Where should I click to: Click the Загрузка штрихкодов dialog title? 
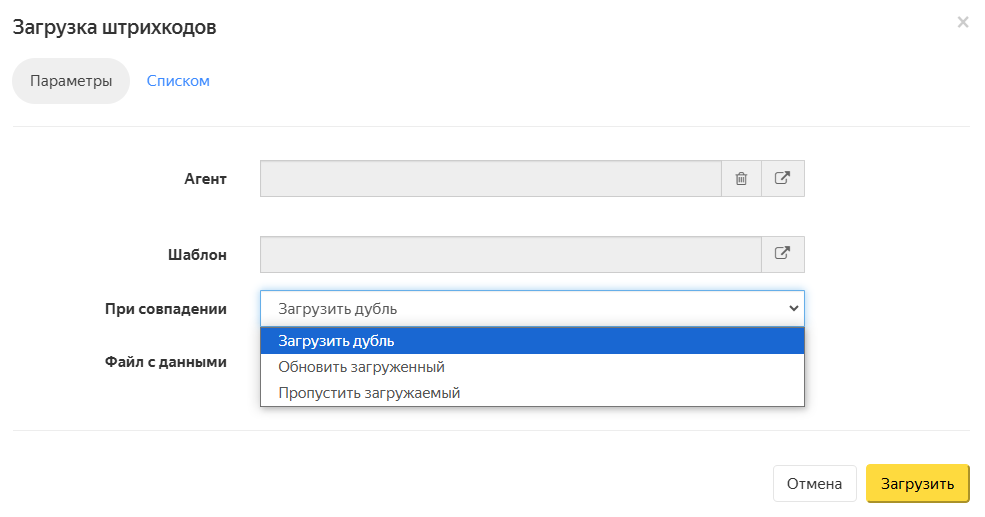(x=114, y=27)
